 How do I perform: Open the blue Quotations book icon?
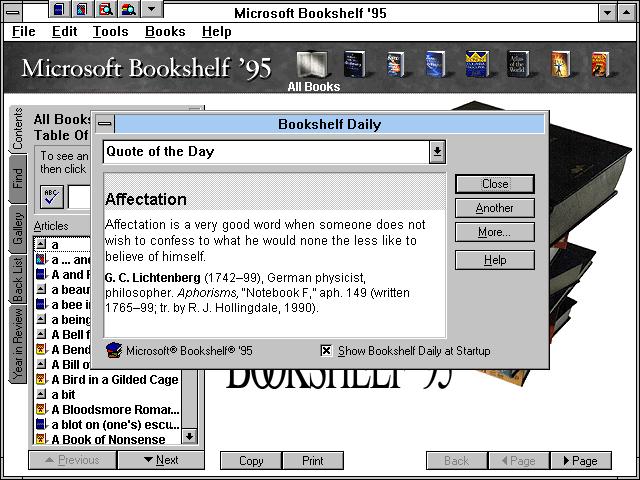pos(435,64)
